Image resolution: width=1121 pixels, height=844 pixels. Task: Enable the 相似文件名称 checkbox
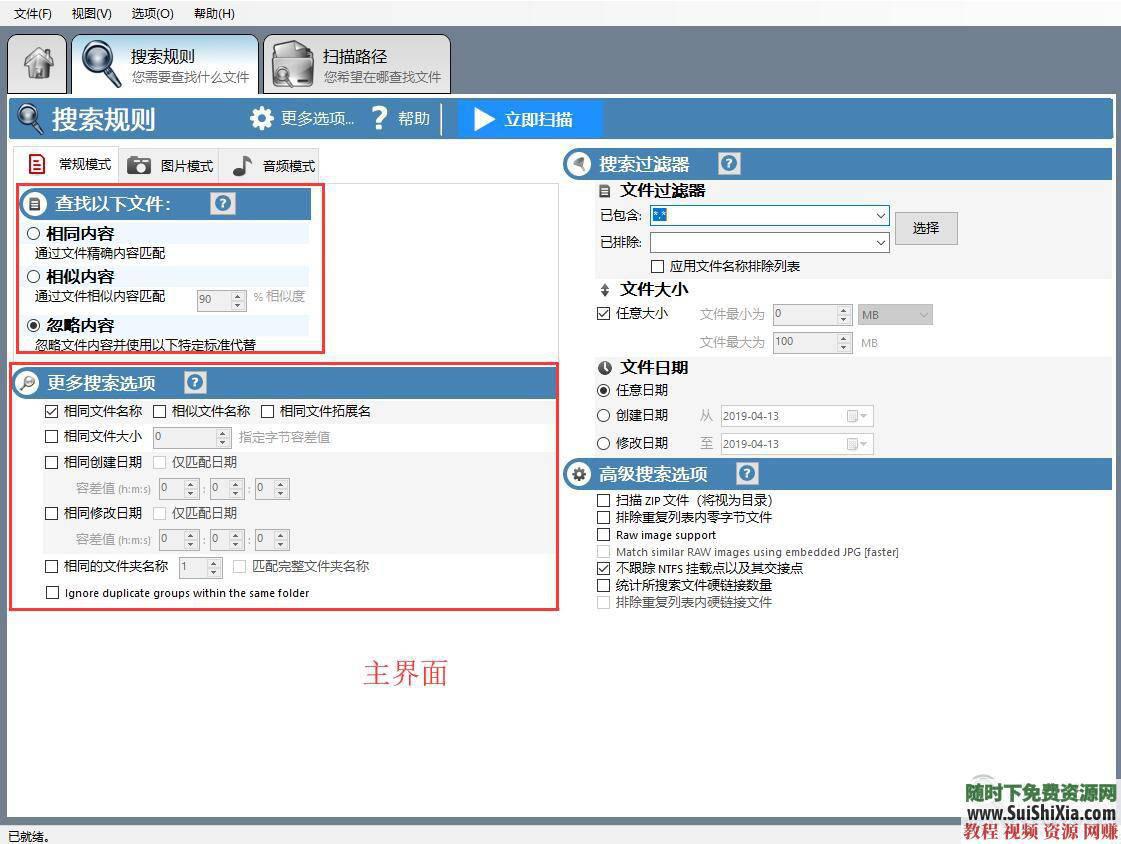[x=159, y=412]
